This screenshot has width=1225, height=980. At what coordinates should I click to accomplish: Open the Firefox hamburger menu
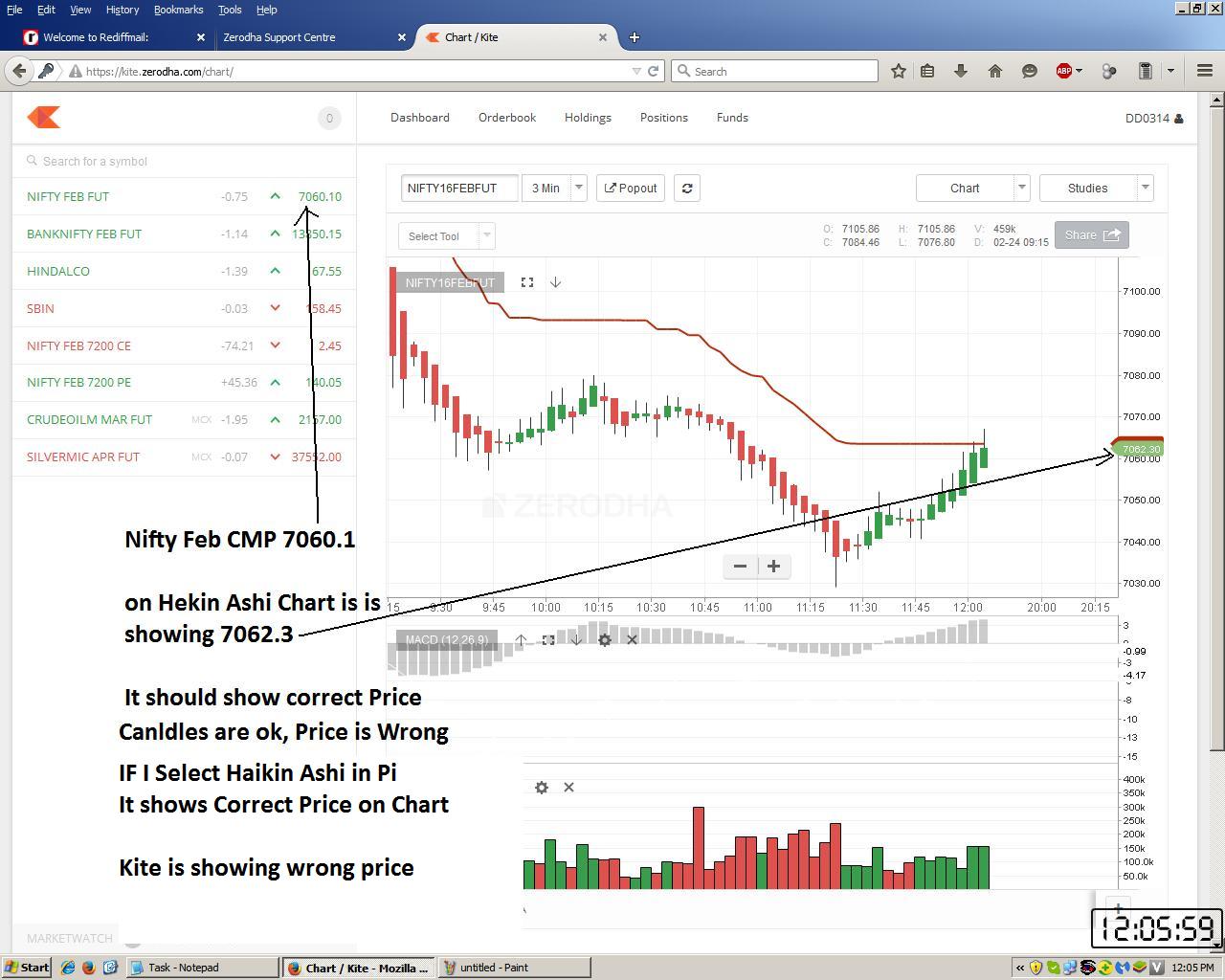coord(1205,71)
